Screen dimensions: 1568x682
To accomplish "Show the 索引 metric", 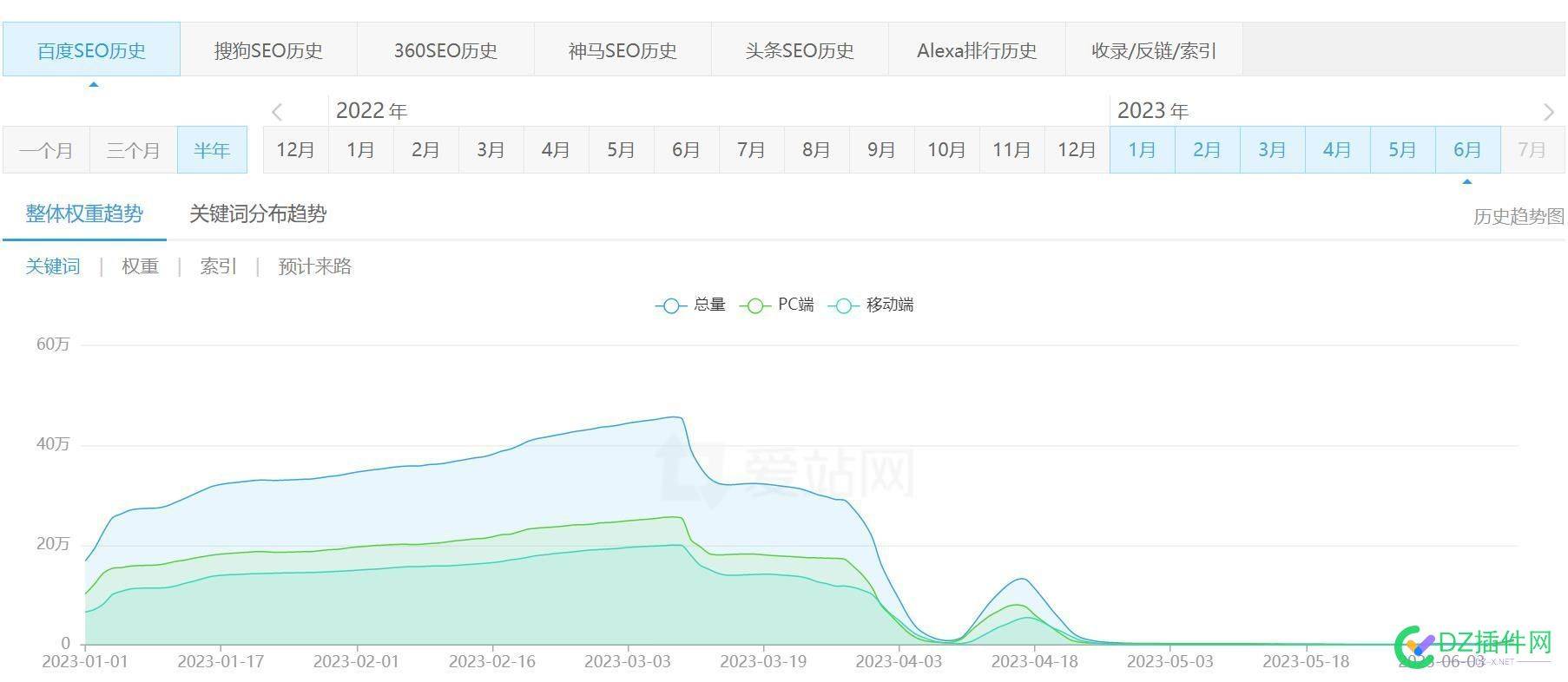I will tap(218, 266).
